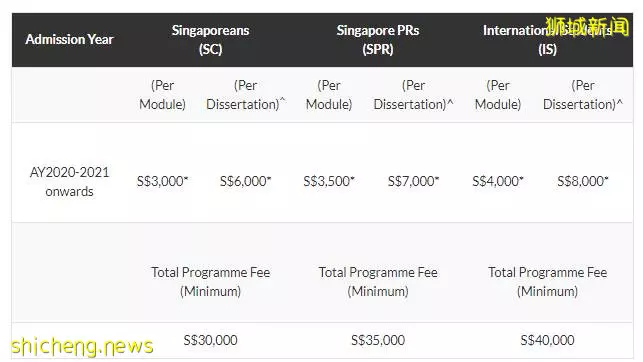Screen dimensions: 643x362
Task: Click the International Students (IS) header
Action: (547, 40)
